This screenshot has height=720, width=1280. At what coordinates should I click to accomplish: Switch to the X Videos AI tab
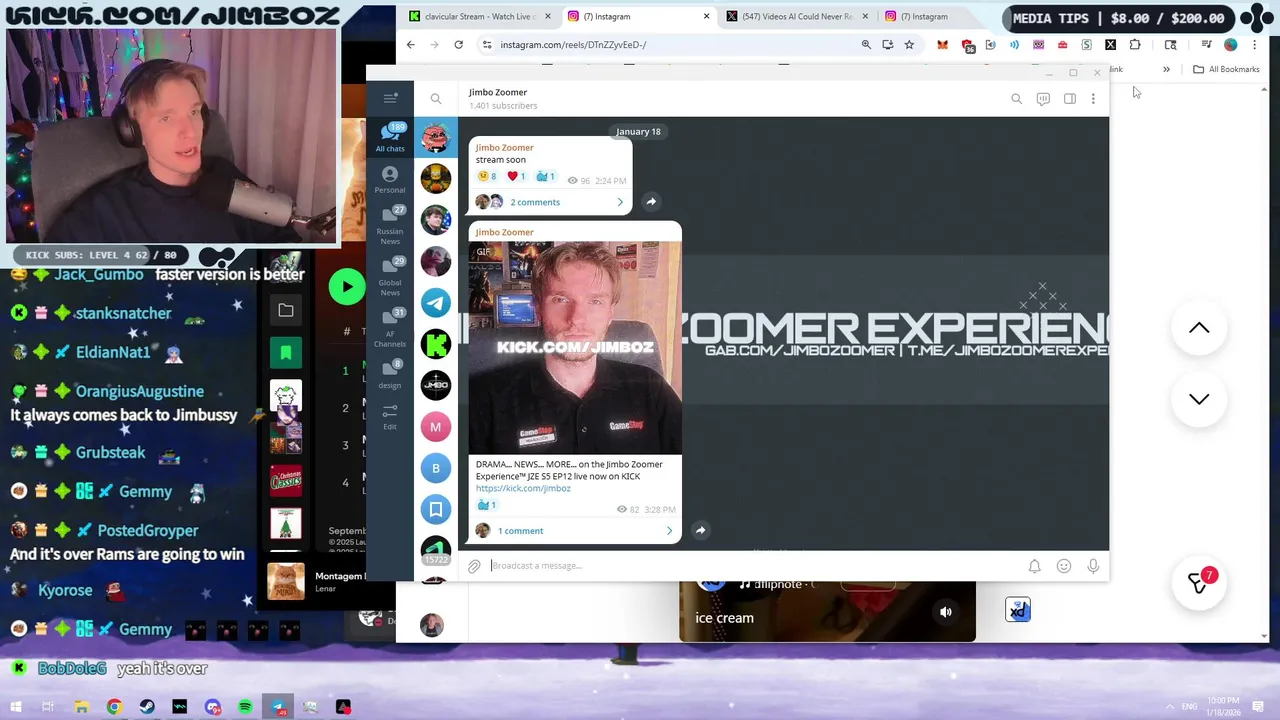(797, 16)
